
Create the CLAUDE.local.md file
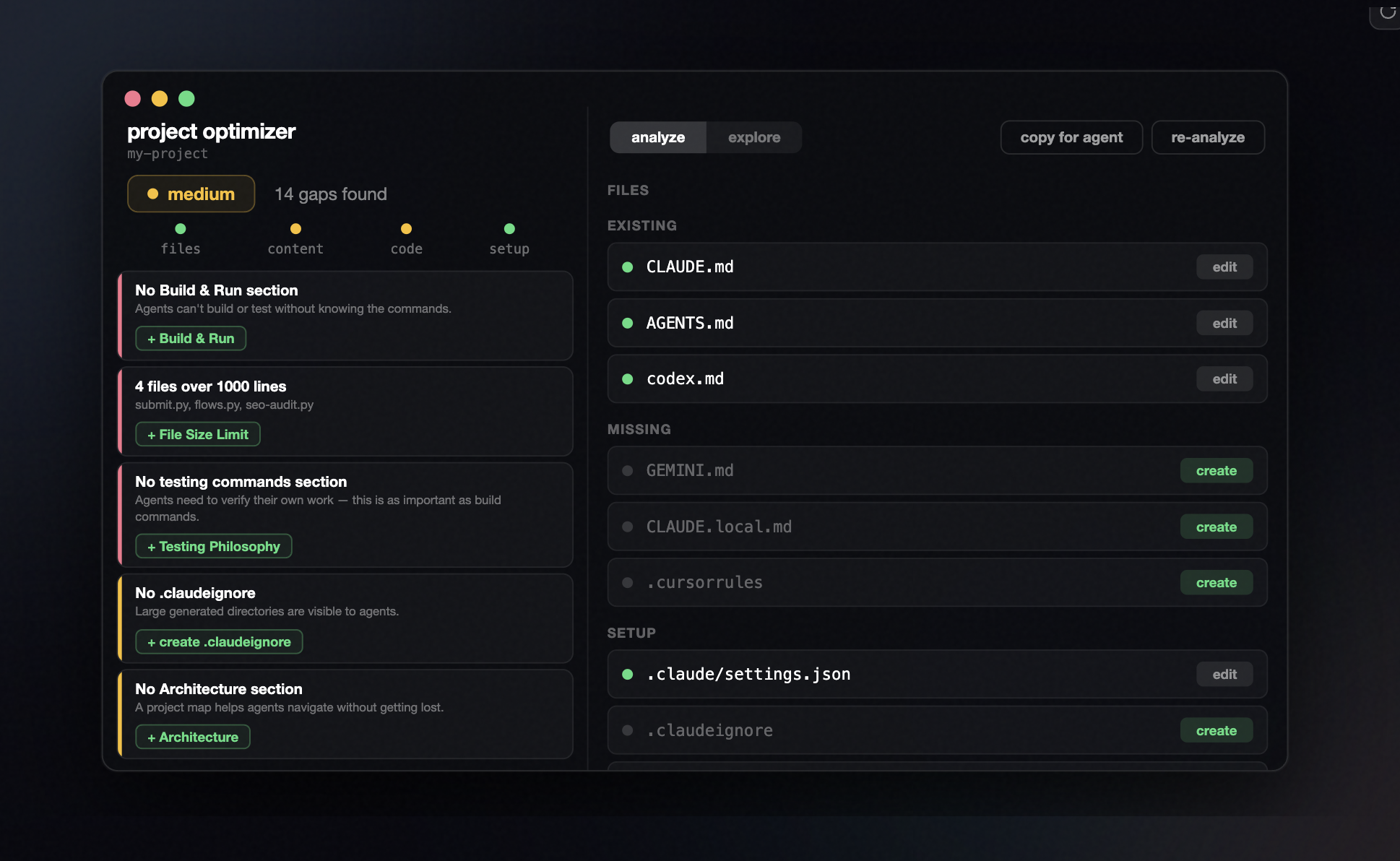coord(1217,527)
